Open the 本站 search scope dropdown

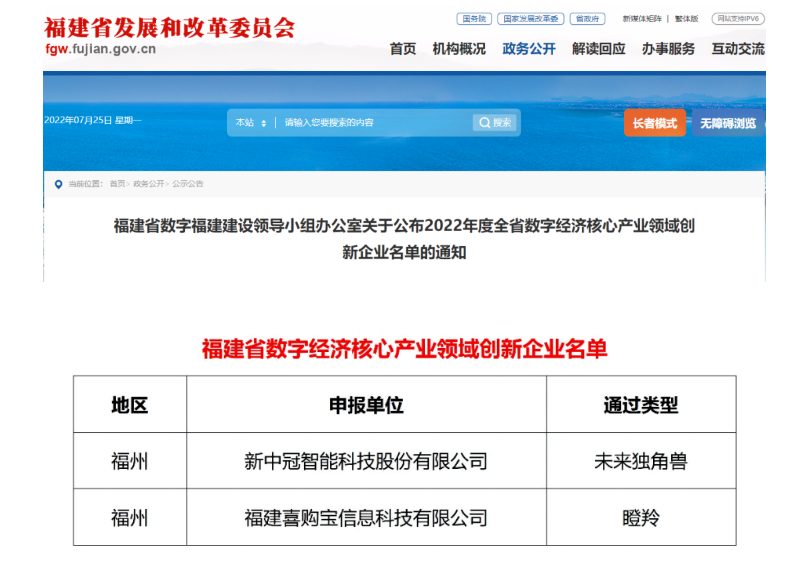(x=251, y=123)
